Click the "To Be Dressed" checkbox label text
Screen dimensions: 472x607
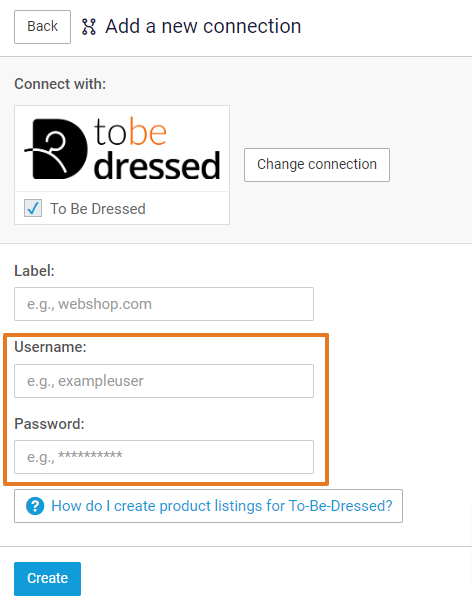(x=98, y=209)
